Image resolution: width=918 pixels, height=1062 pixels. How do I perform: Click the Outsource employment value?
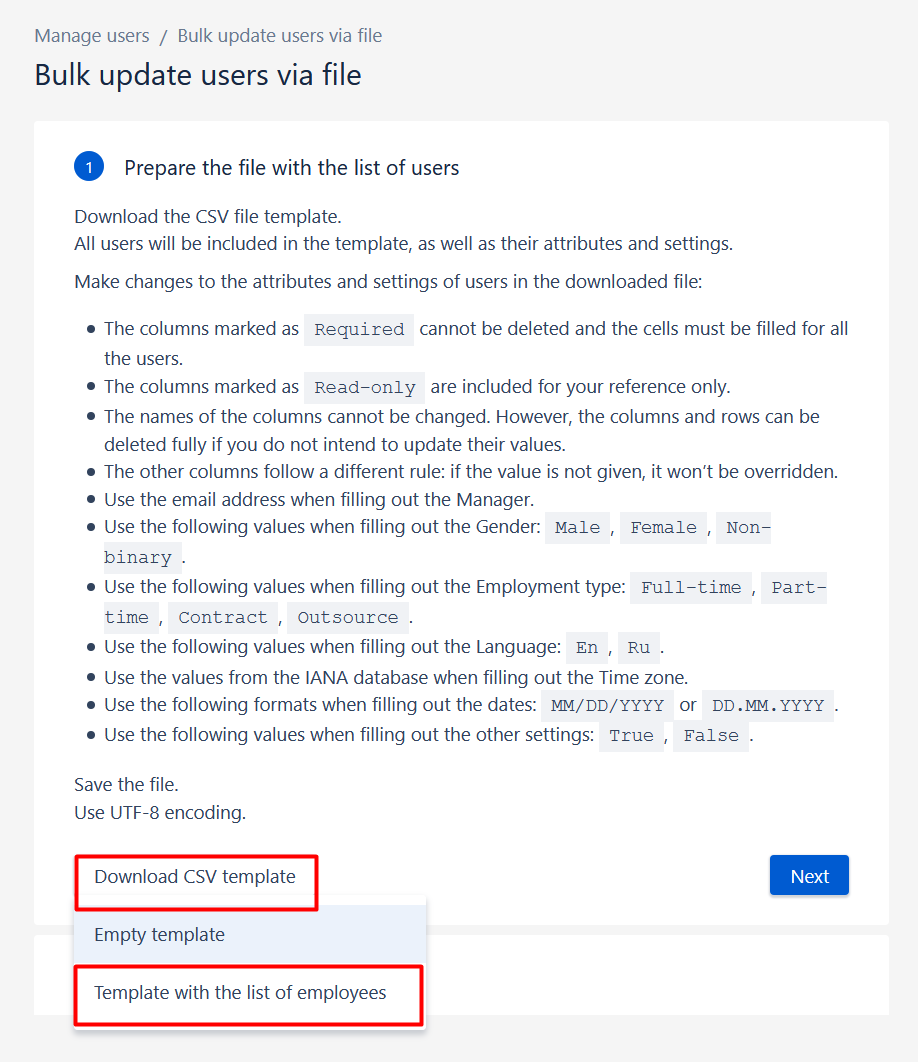[x=348, y=618]
